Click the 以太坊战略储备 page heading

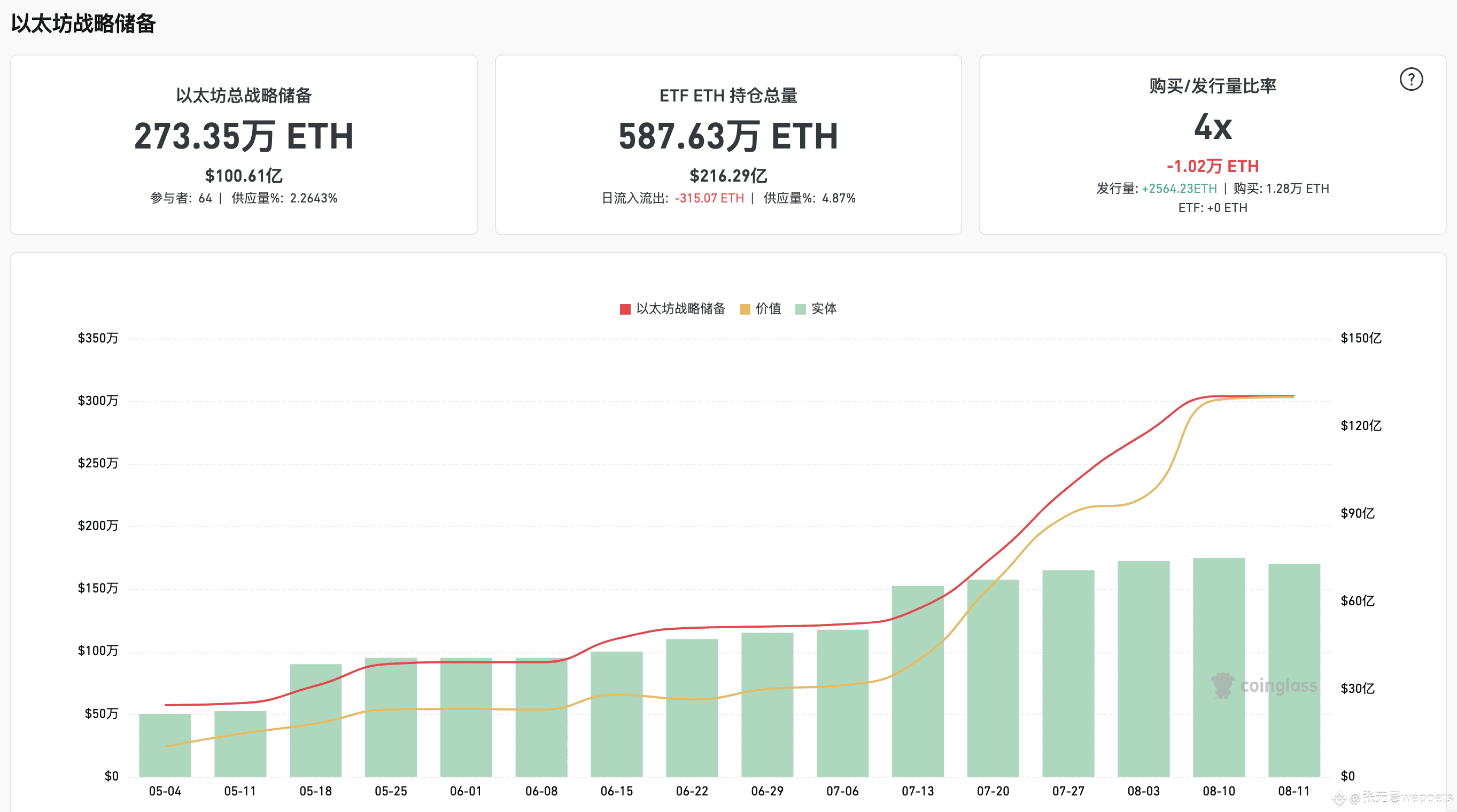[83, 23]
